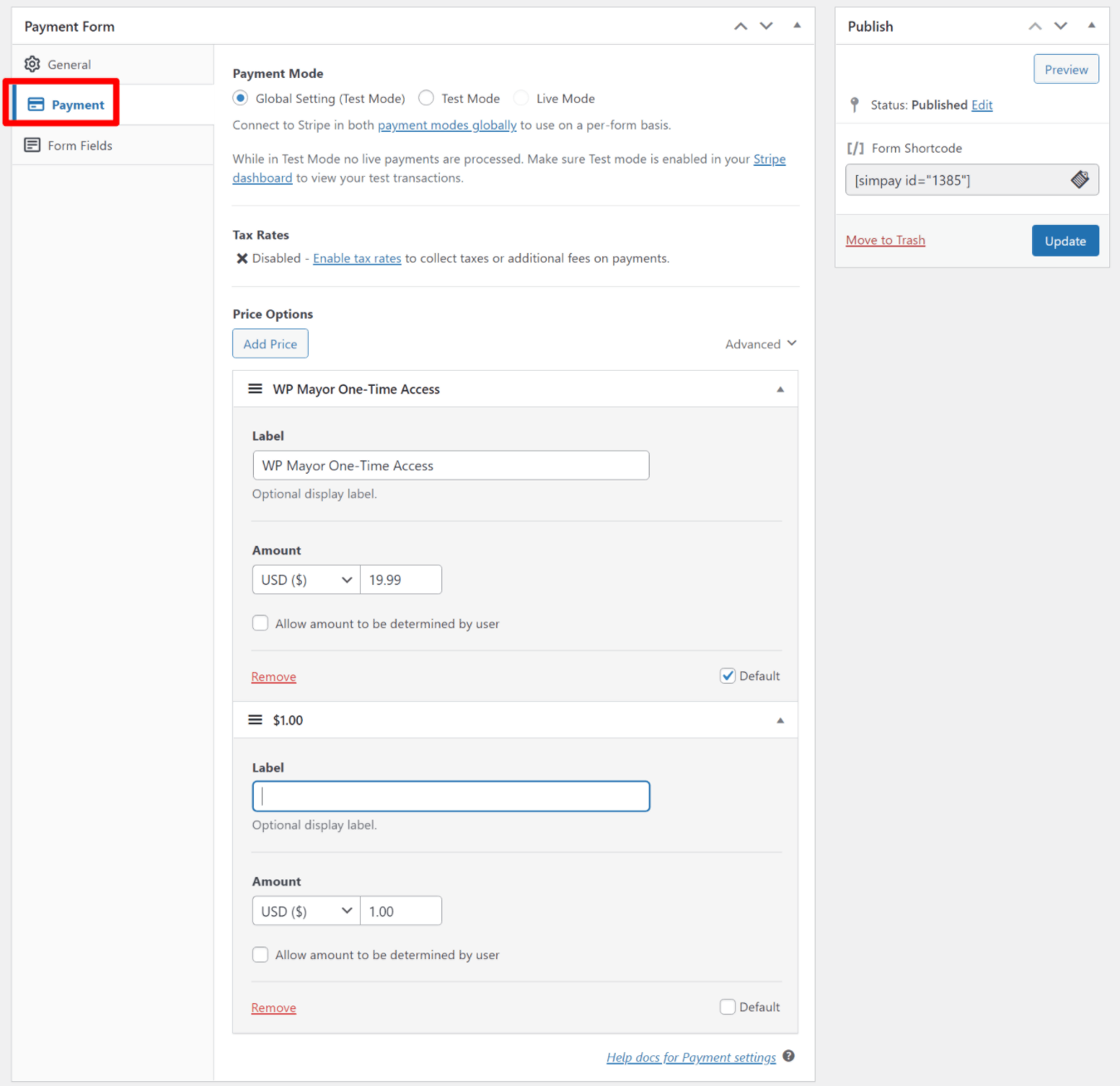Click WP Mayor One-Time Access label field
1120x1086 pixels.
click(x=450, y=465)
